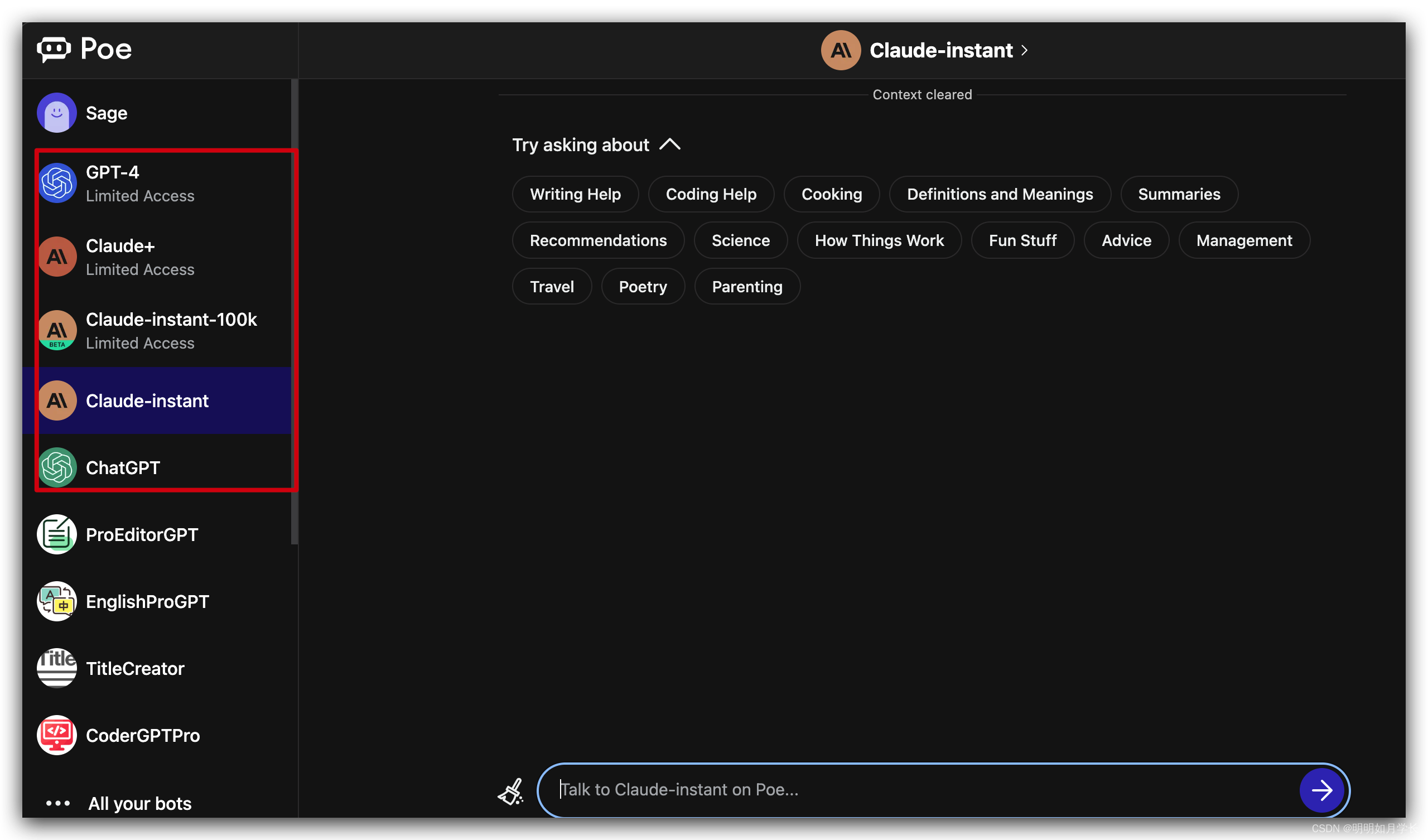Select Claude-instant-100k in sidebar

156,330
